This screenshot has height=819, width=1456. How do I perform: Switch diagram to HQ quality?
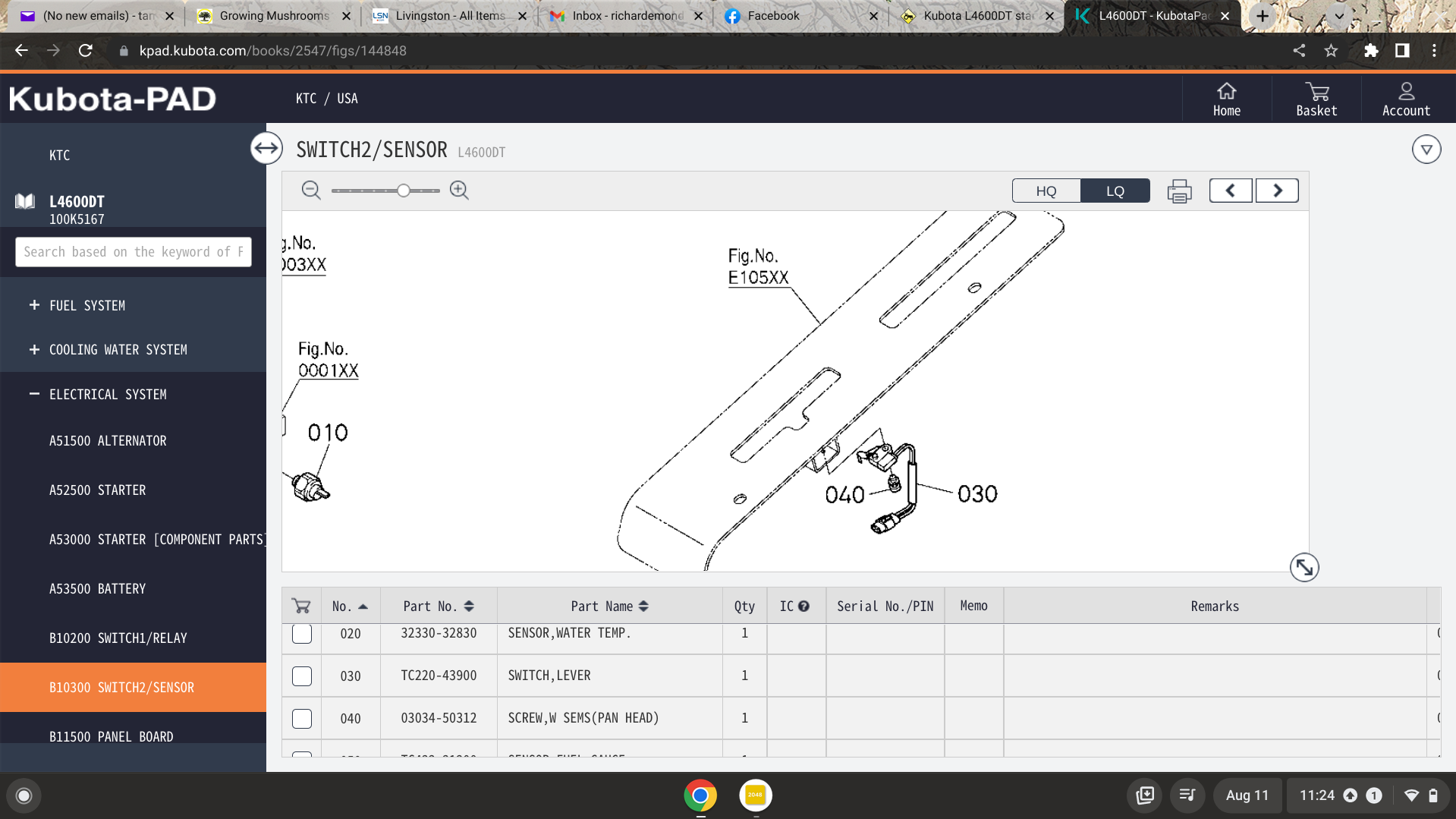coord(1046,191)
